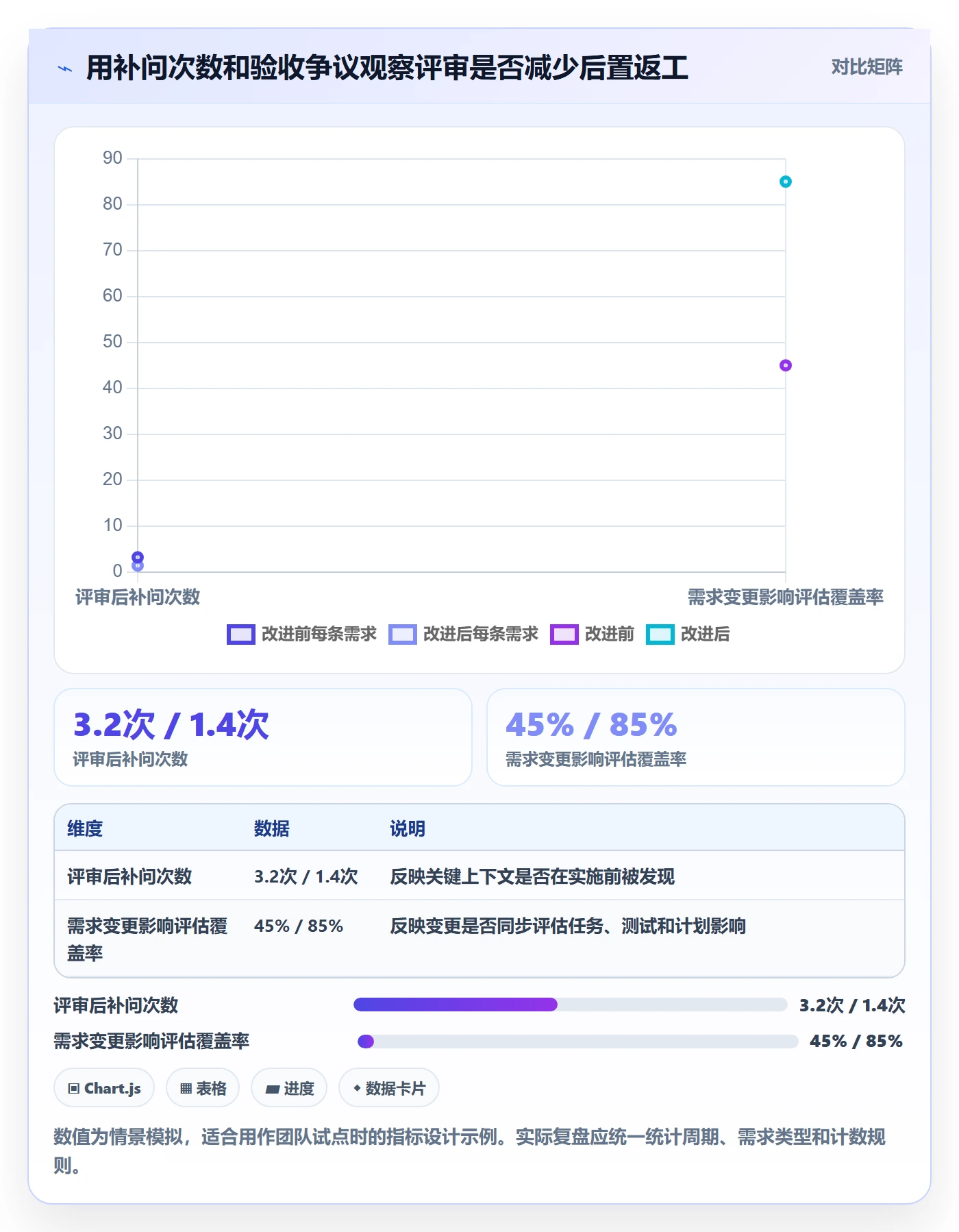Click the purple data point at 45
Screen dimensions: 959x1232
(x=786, y=365)
